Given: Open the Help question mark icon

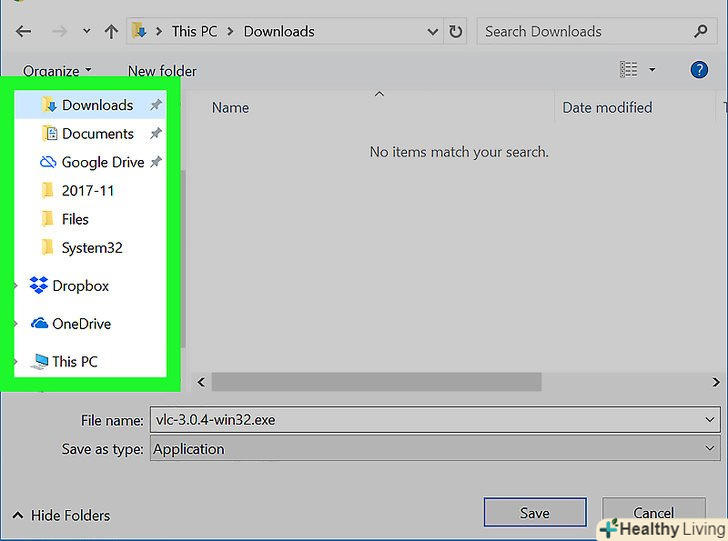Looking at the screenshot, I should click(699, 69).
